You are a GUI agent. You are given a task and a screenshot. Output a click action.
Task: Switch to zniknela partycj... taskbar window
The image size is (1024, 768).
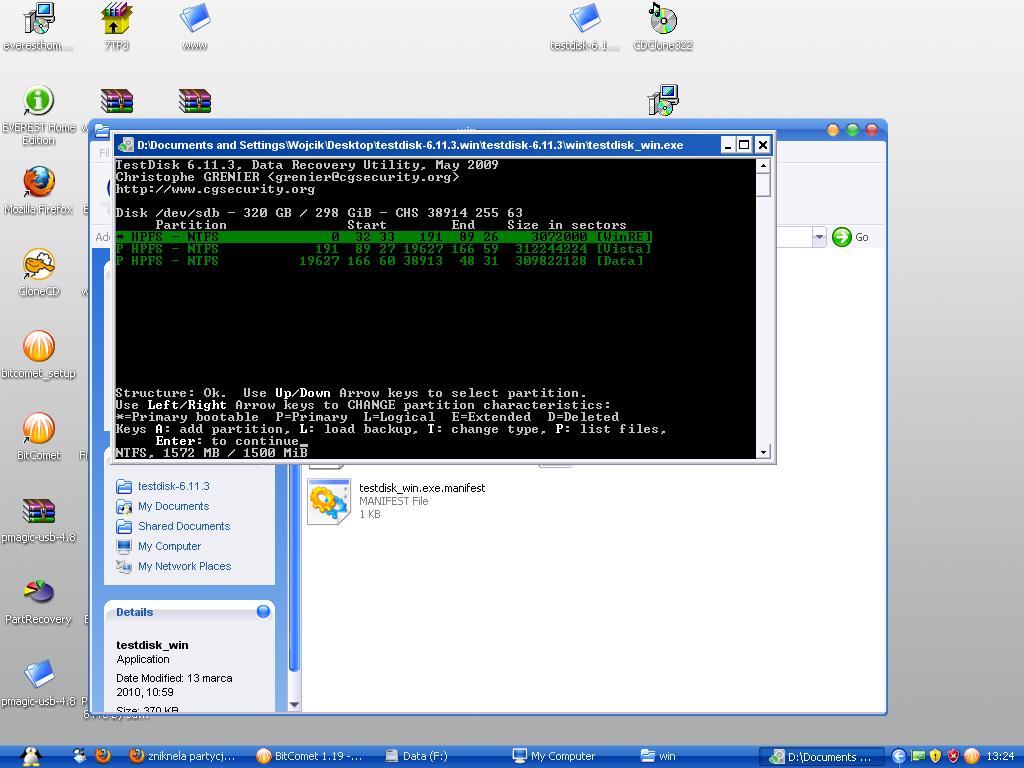(x=182, y=756)
